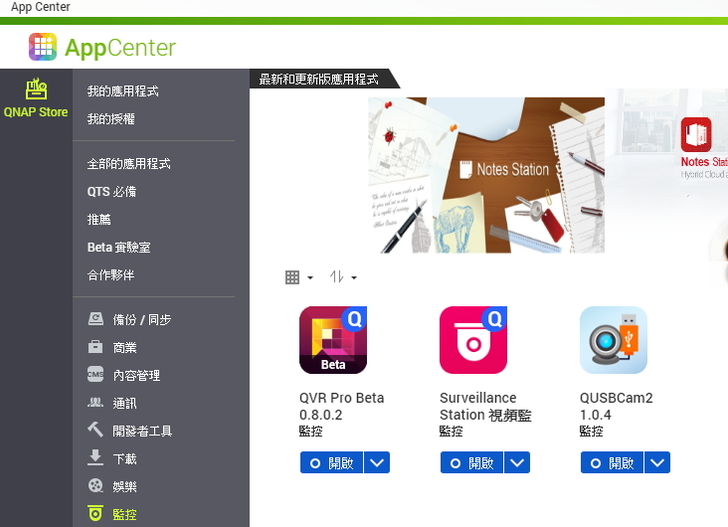This screenshot has width=728, height=527.
Task: Click the QUSBCam2 webcam app icon
Action: coord(613,340)
